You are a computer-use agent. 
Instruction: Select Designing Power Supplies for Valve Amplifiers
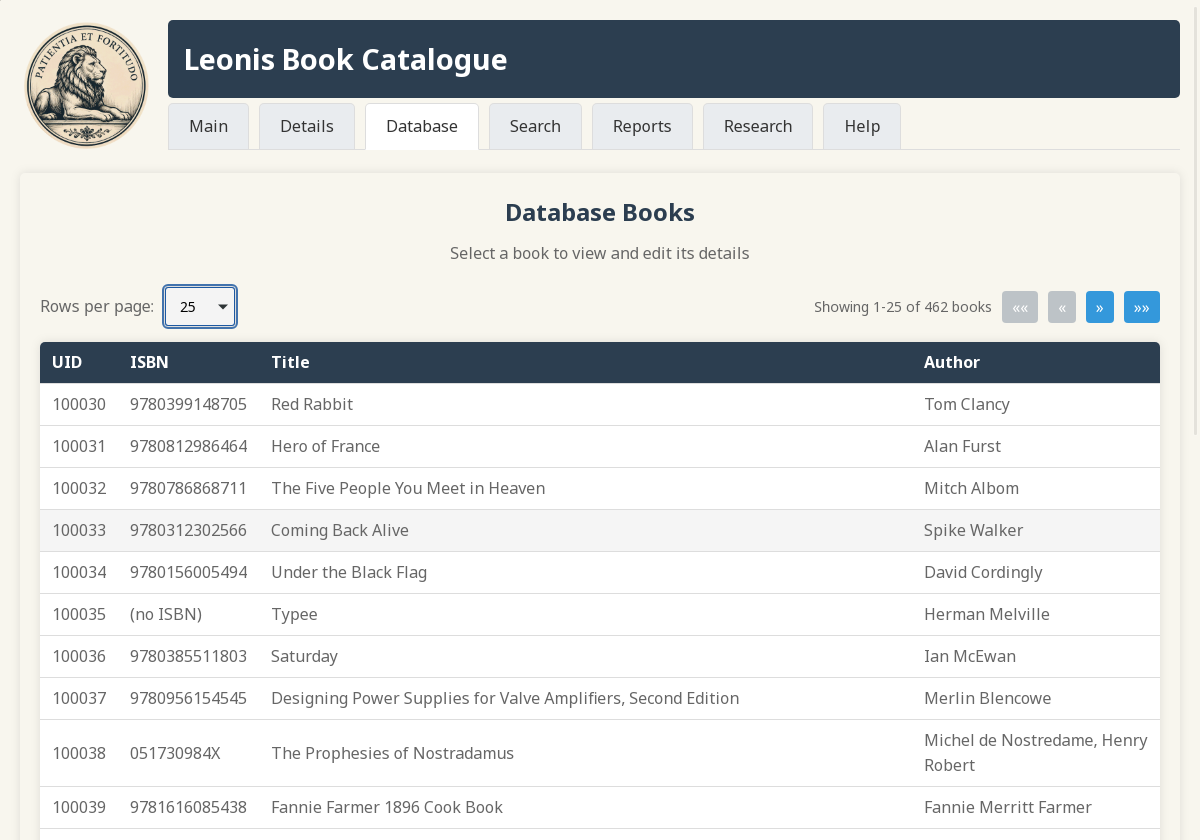click(600, 698)
